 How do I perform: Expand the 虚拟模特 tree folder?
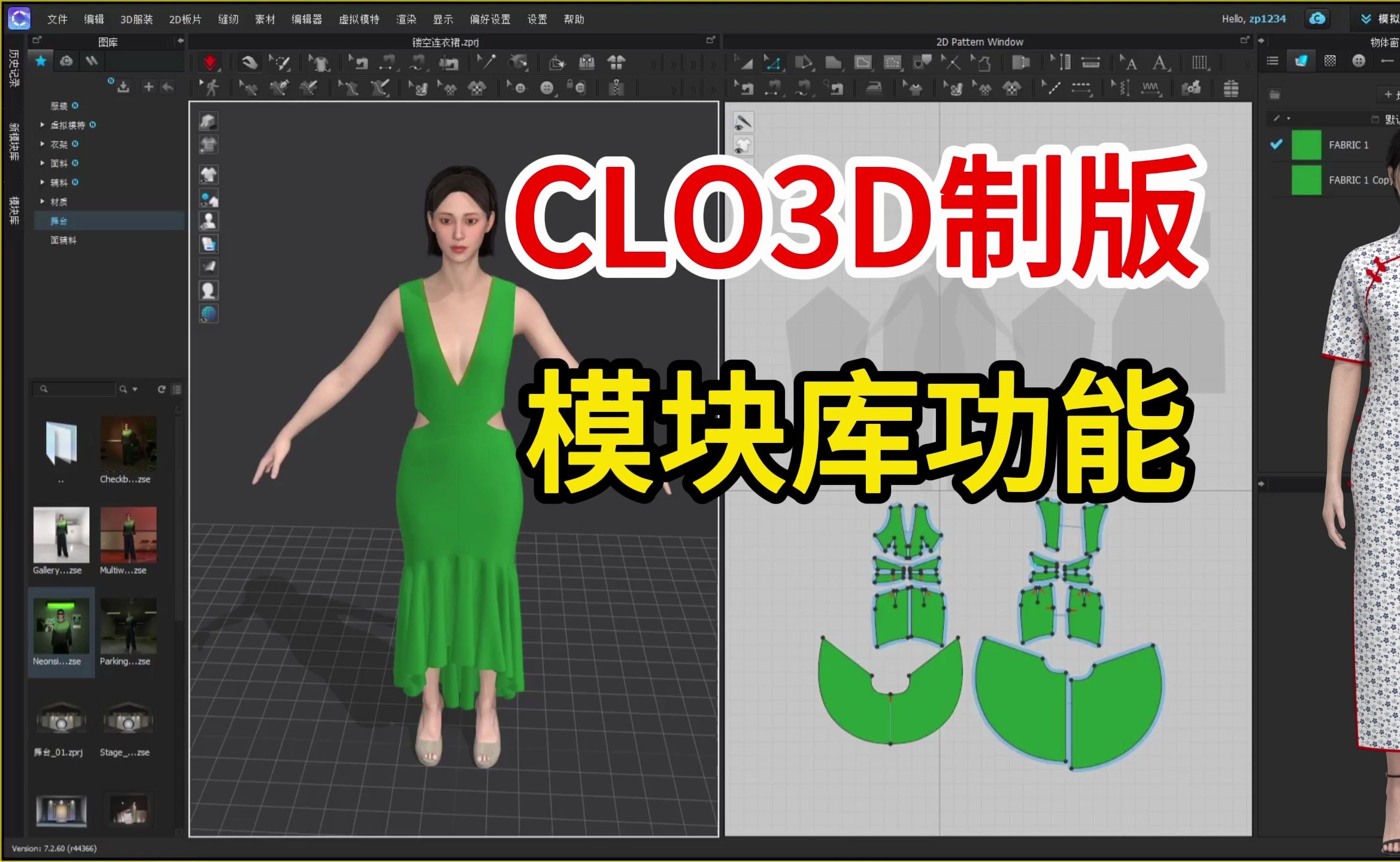[x=42, y=125]
